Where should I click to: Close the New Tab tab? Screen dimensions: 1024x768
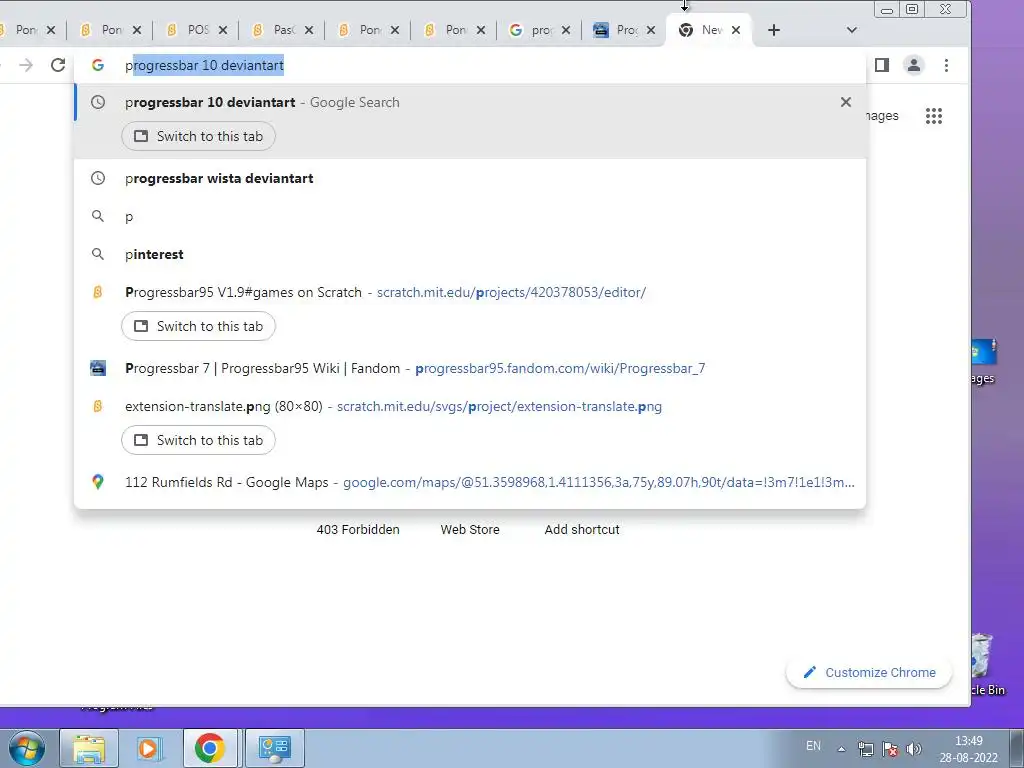tap(736, 30)
